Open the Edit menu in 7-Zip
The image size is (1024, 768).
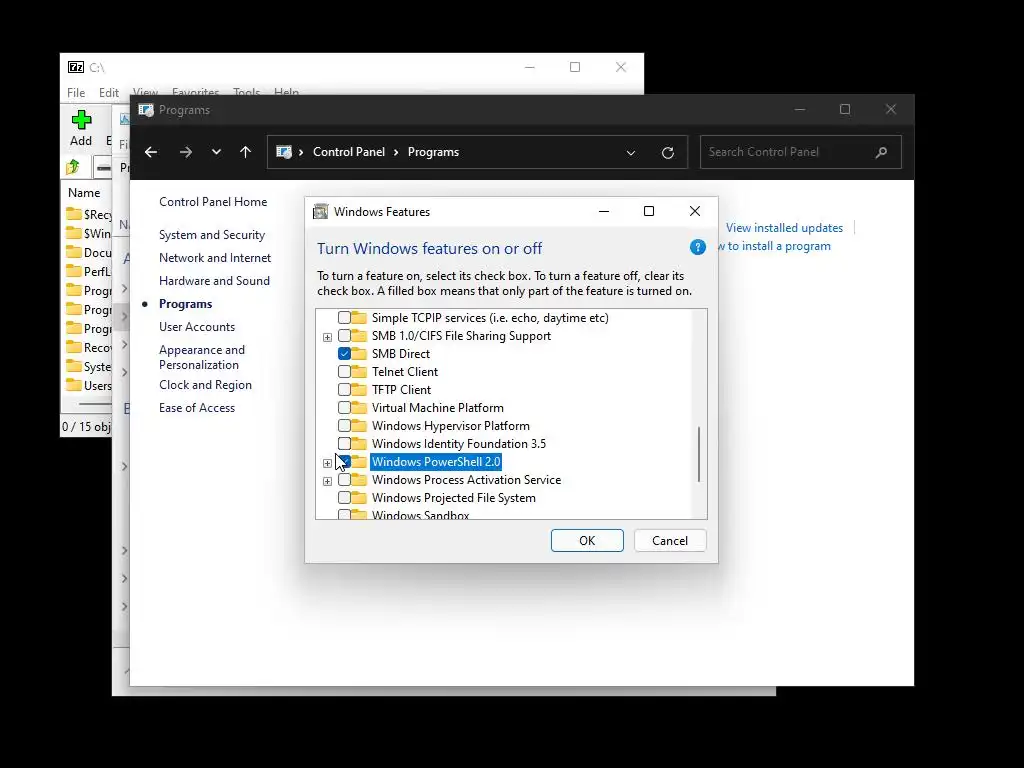[108, 93]
